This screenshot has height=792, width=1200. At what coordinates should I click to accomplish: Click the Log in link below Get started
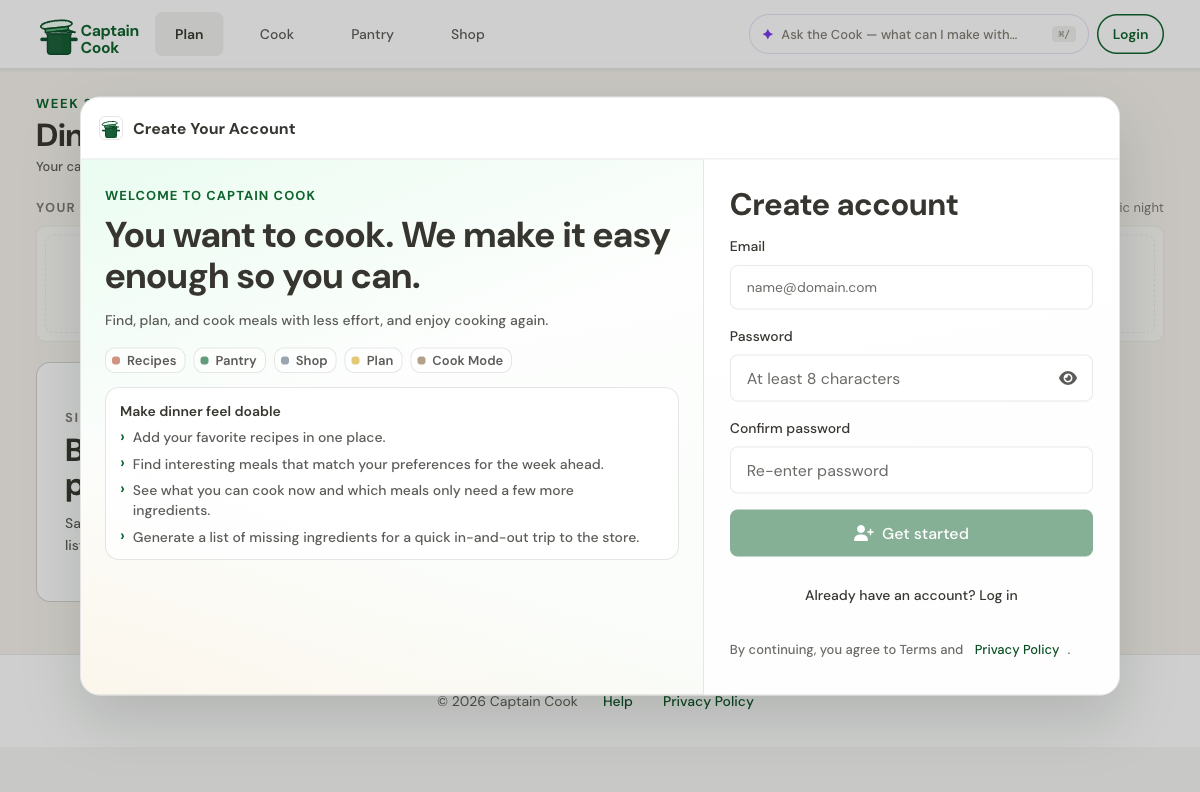tap(998, 595)
